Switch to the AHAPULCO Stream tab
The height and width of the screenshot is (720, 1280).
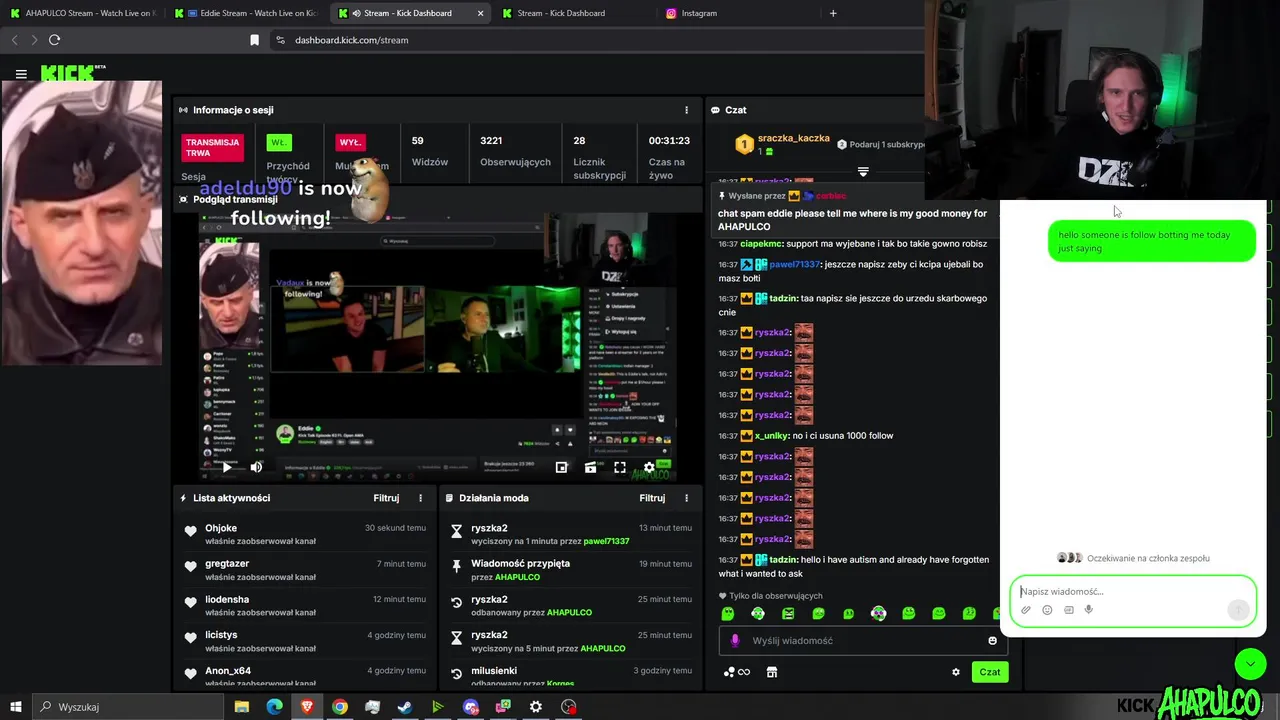pos(82,13)
